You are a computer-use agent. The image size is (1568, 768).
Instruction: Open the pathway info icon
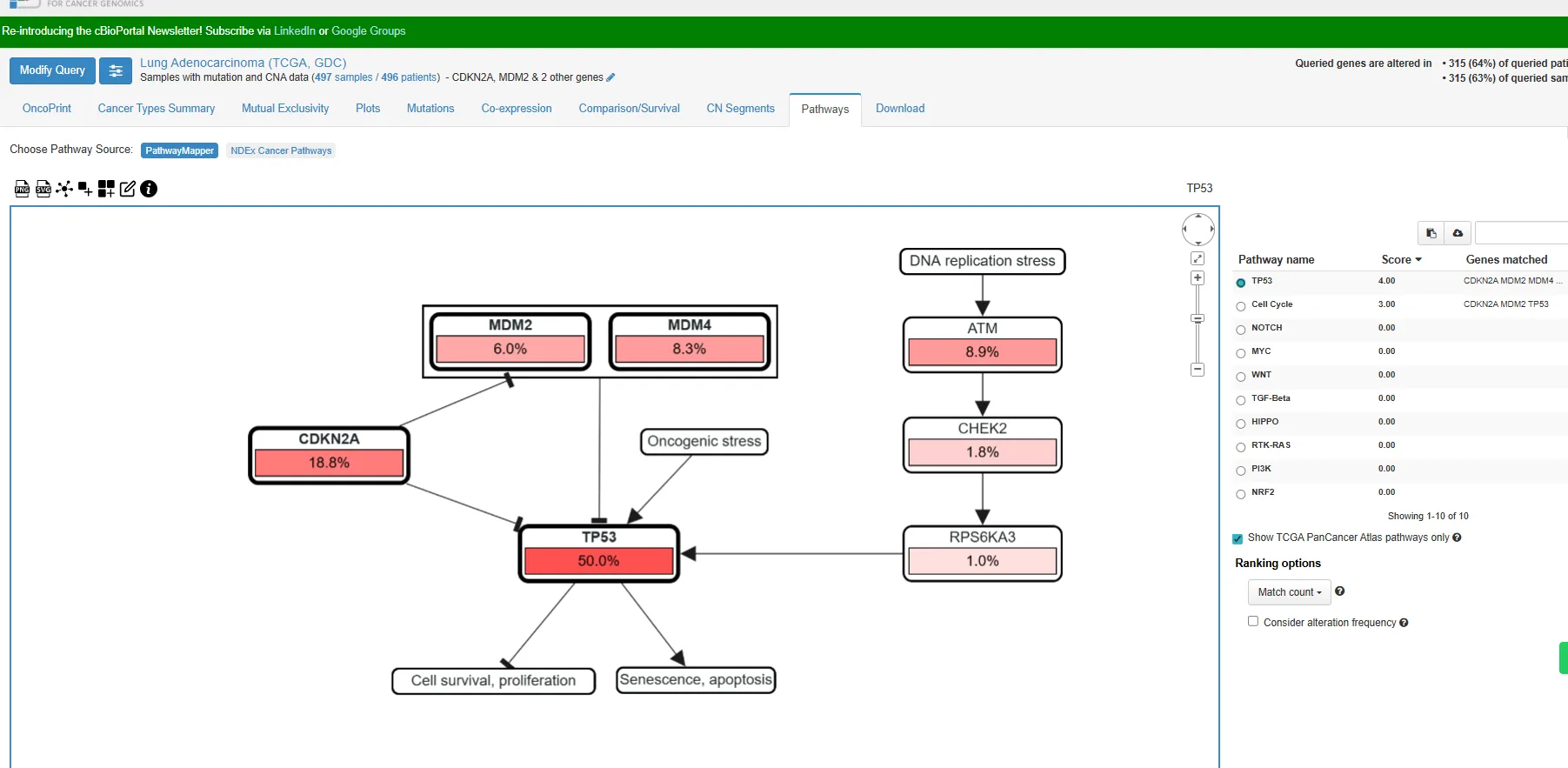pos(149,189)
